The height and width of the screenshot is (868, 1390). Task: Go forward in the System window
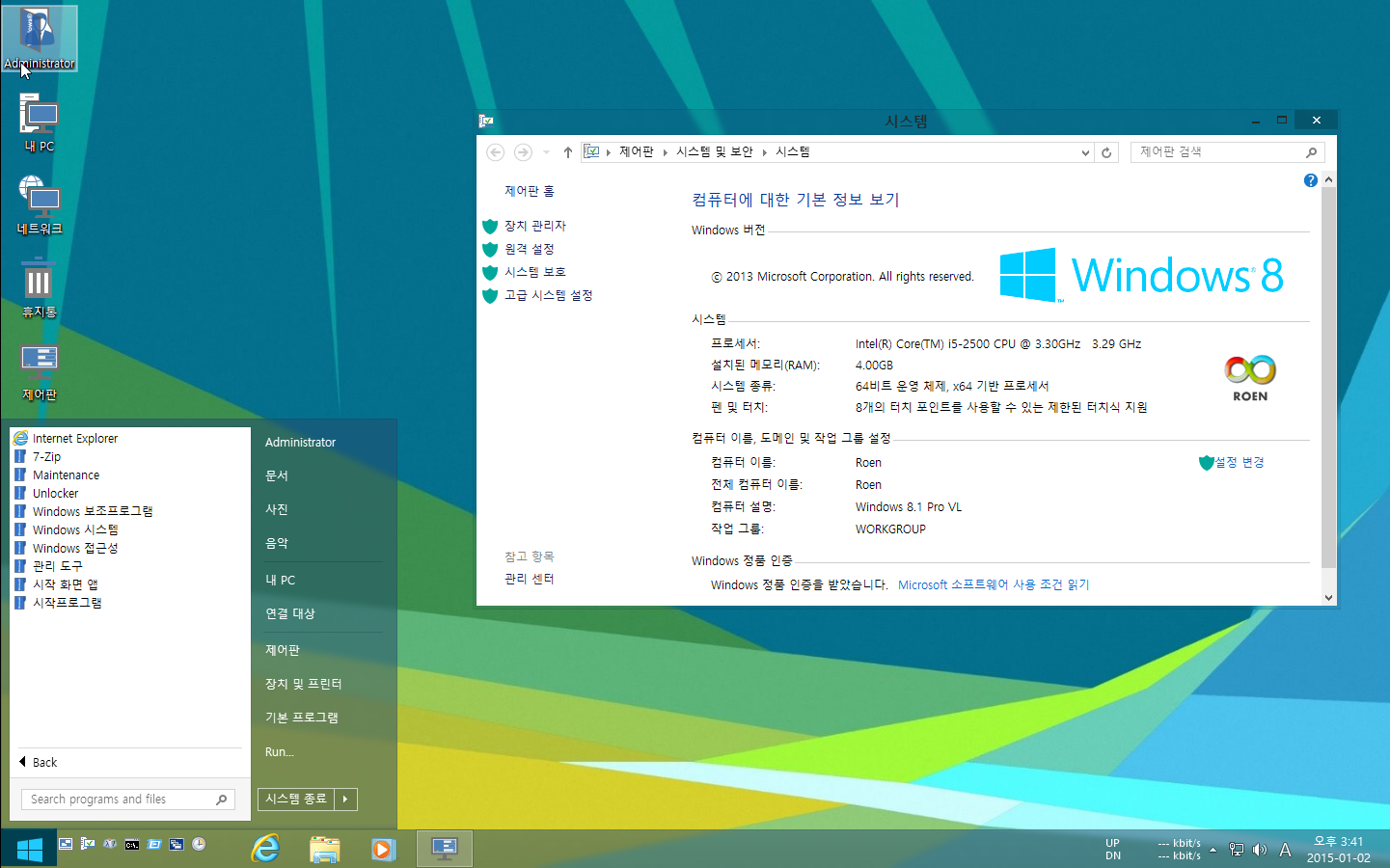523,152
